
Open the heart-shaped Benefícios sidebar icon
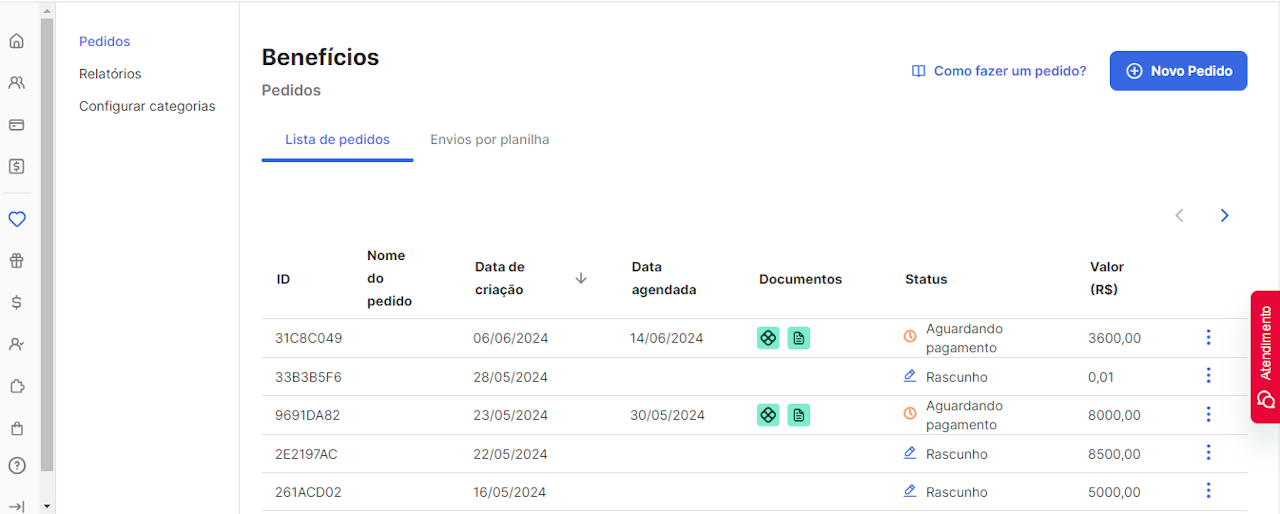click(x=16, y=219)
